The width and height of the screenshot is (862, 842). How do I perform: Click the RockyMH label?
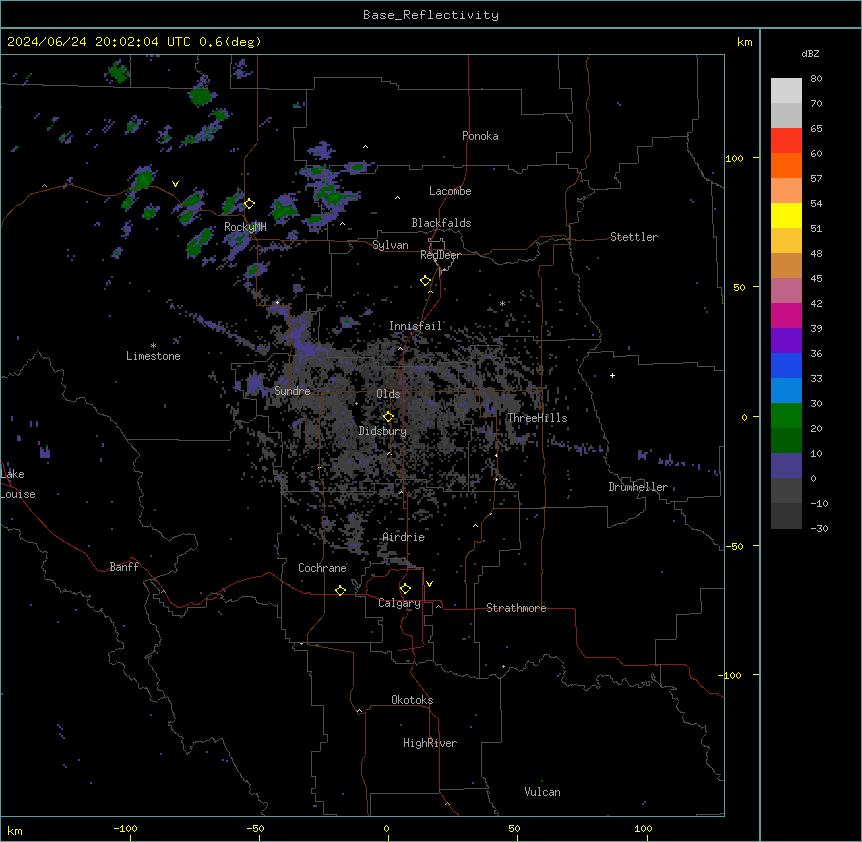click(x=245, y=227)
